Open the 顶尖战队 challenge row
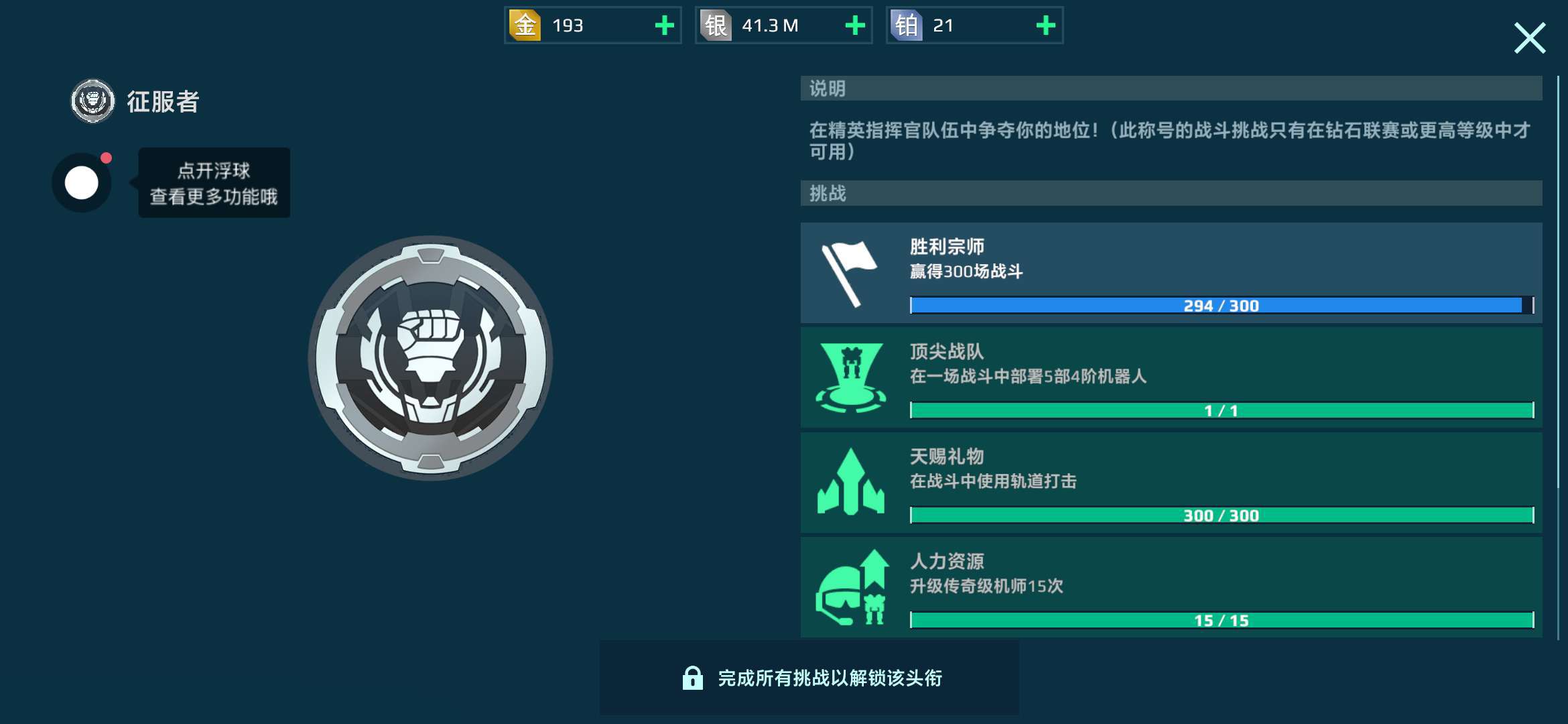 [1171, 378]
